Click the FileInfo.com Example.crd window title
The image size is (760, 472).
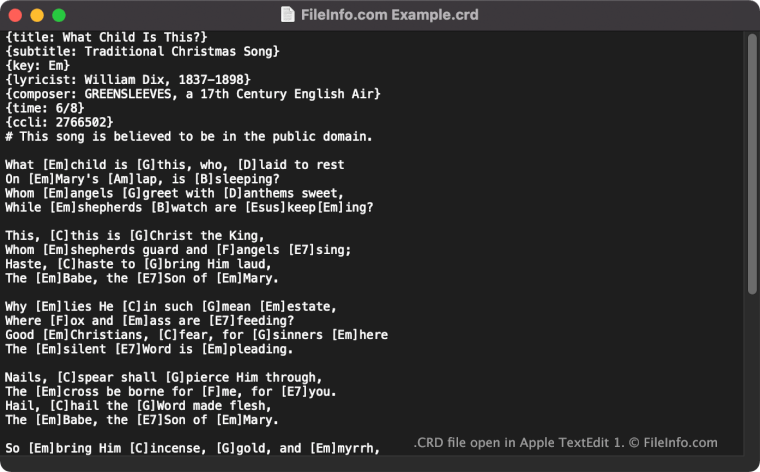(x=389, y=15)
